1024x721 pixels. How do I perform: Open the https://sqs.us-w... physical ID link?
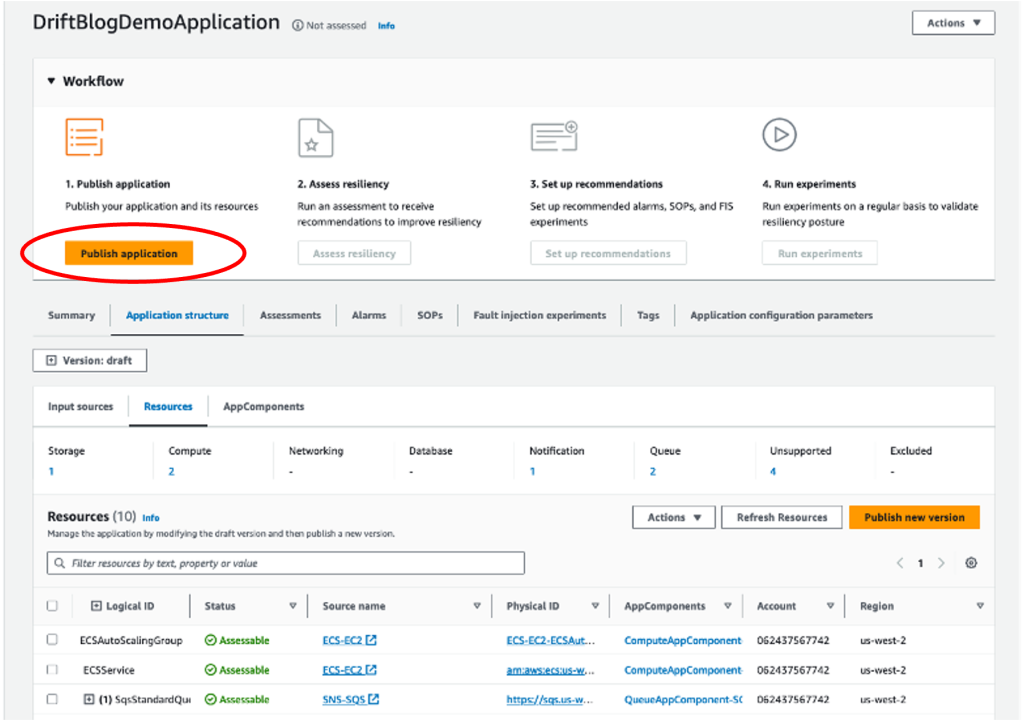click(x=550, y=699)
